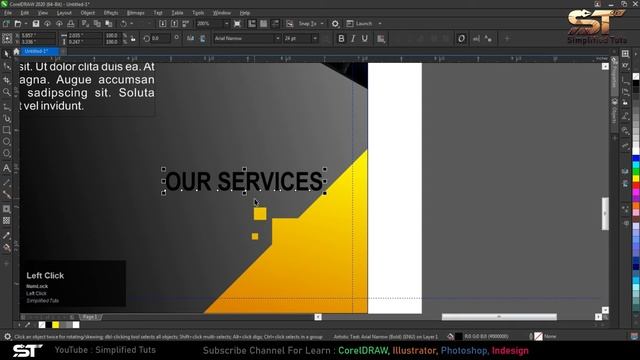The width and height of the screenshot is (640, 360).
Task: Open the 24 pt font size dropdown
Action: point(315,38)
